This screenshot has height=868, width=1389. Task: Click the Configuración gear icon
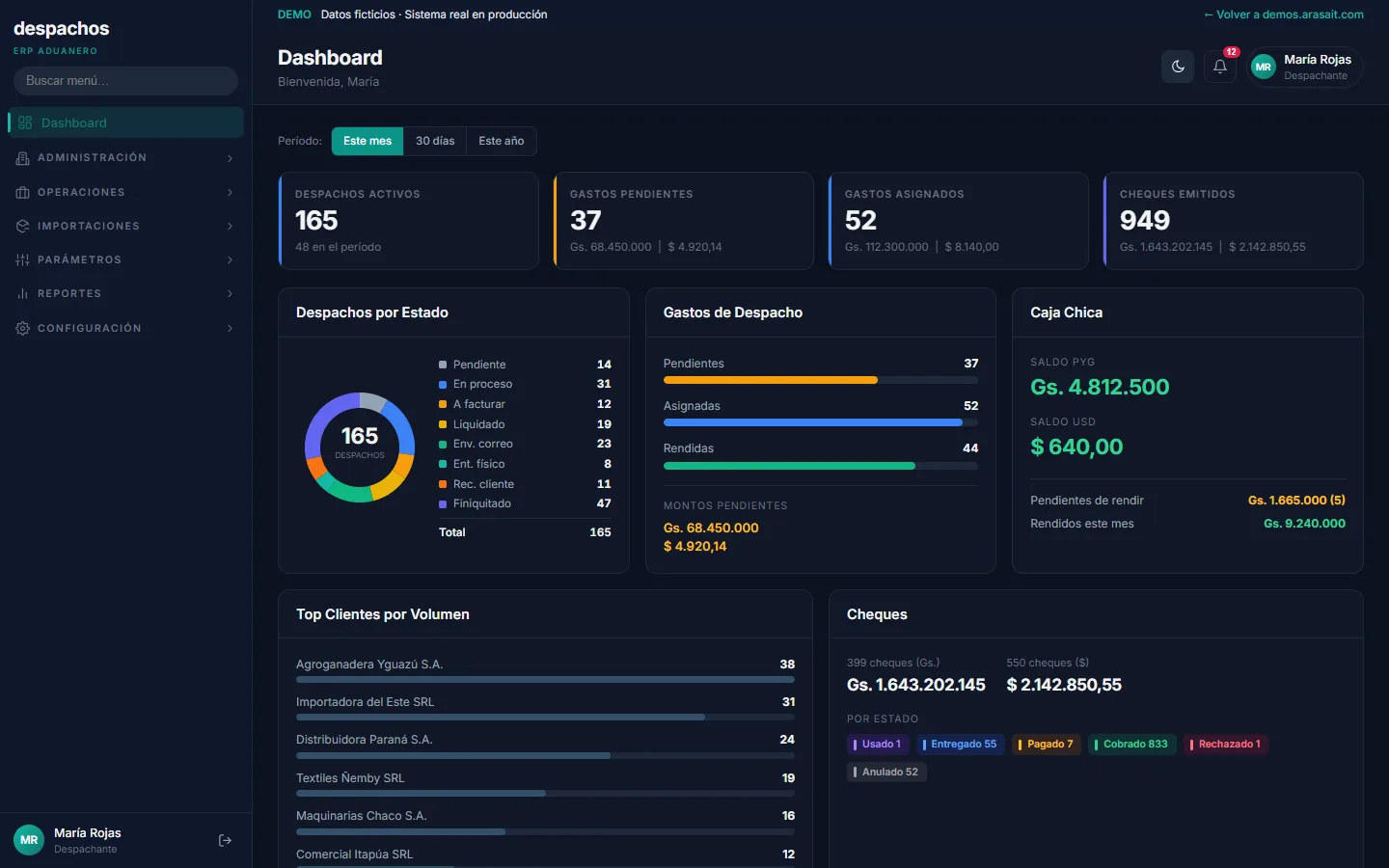(x=22, y=328)
